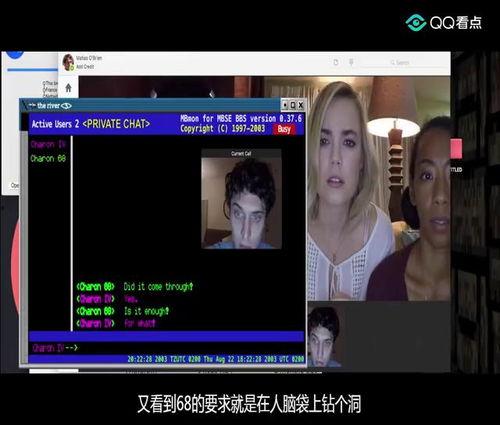Click the red Busy status indicator

pyautogui.click(x=284, y=129)
